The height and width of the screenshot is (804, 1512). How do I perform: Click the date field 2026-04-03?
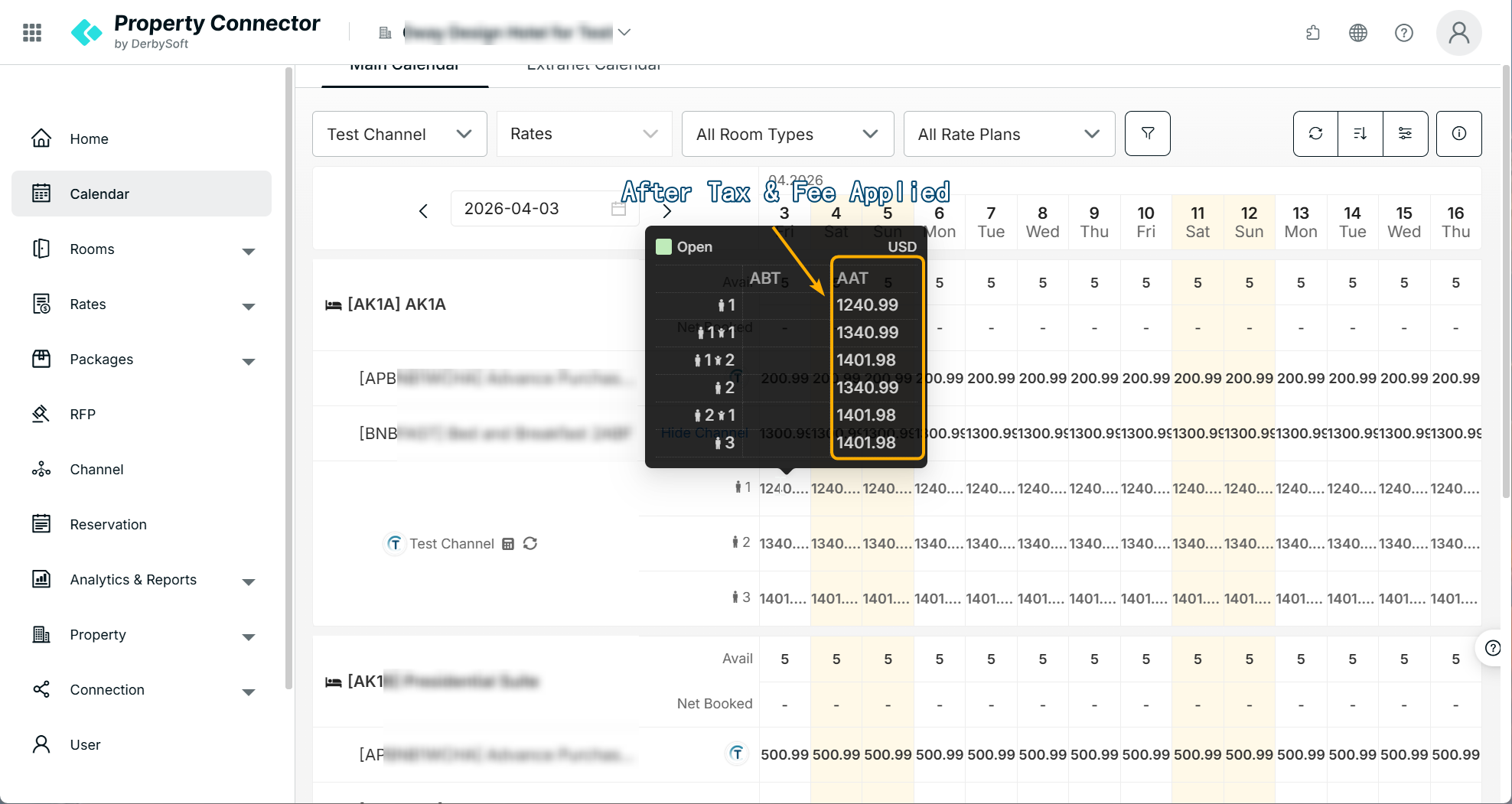pos(545,209)
